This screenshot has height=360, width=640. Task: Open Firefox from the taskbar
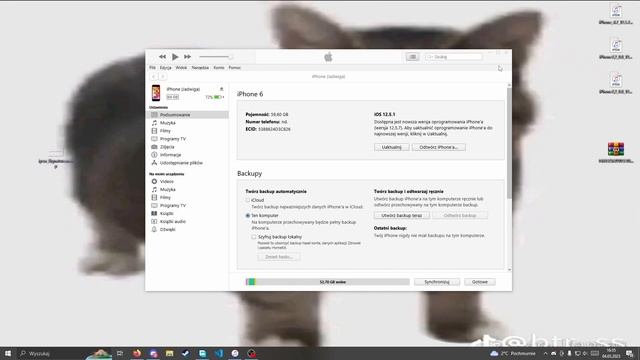click(x=137, y=353)
